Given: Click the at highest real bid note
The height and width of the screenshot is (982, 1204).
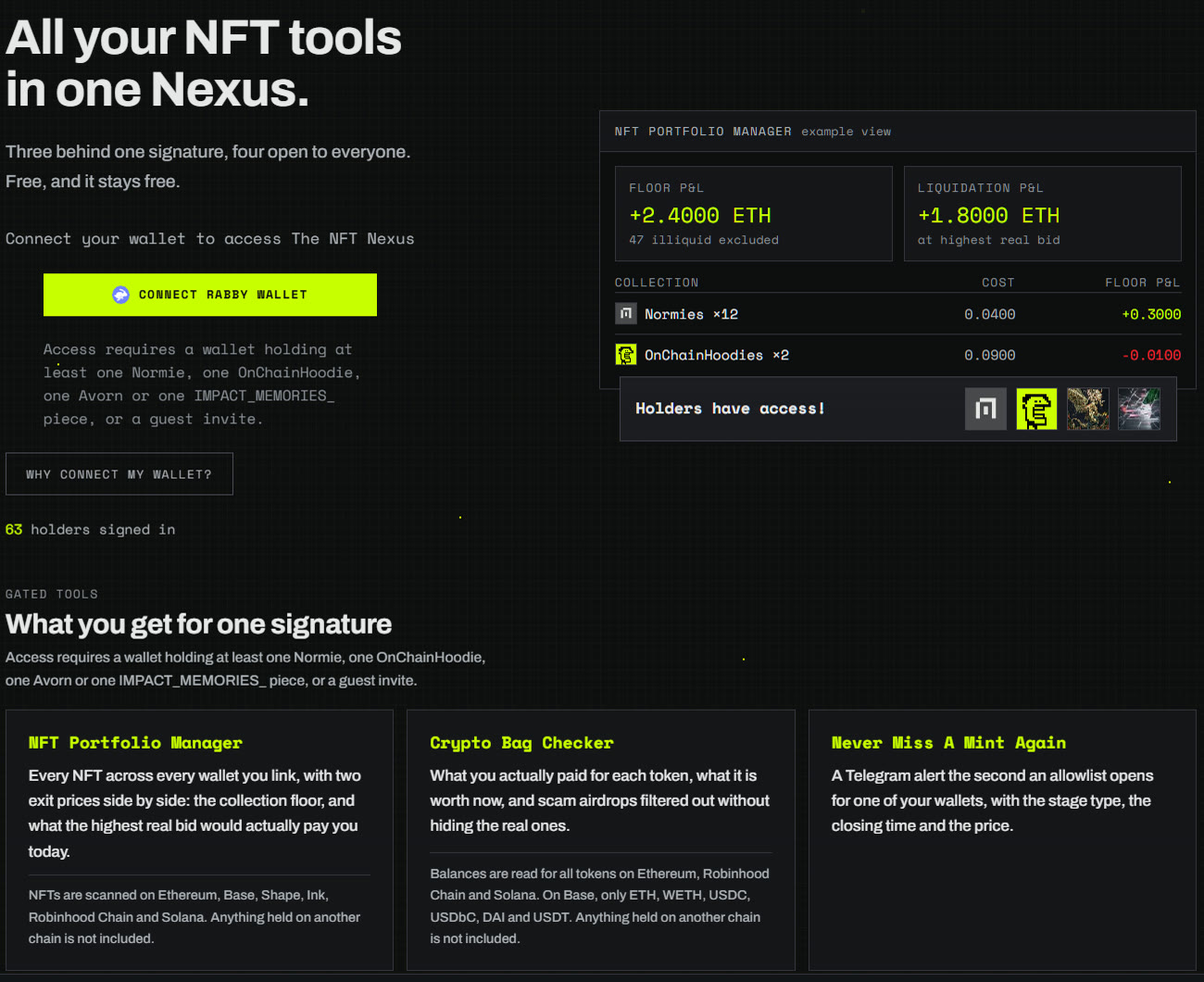Looking at the screenshot, I should (x=989, y=240).
